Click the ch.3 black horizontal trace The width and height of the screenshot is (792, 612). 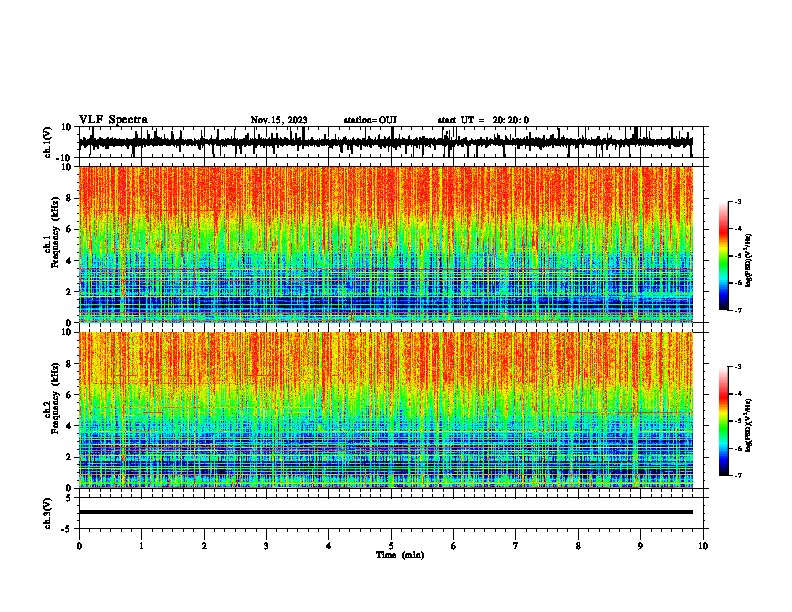pyautogui.click(x=385, y=512)
